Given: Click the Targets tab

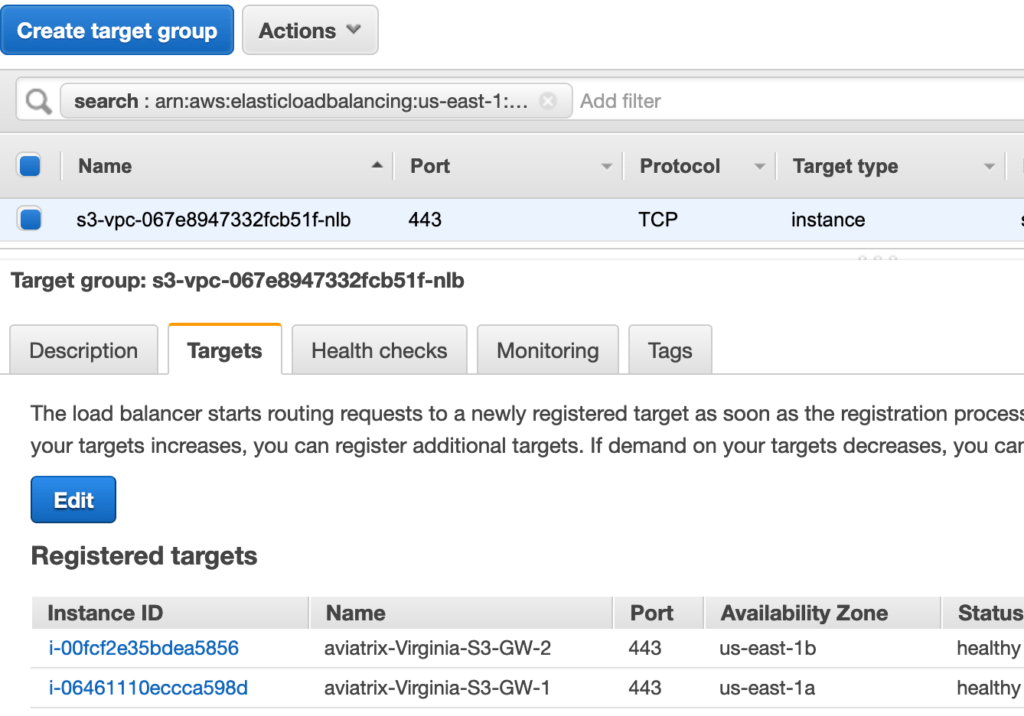Looking at the screenshot, I should [225, 351].
